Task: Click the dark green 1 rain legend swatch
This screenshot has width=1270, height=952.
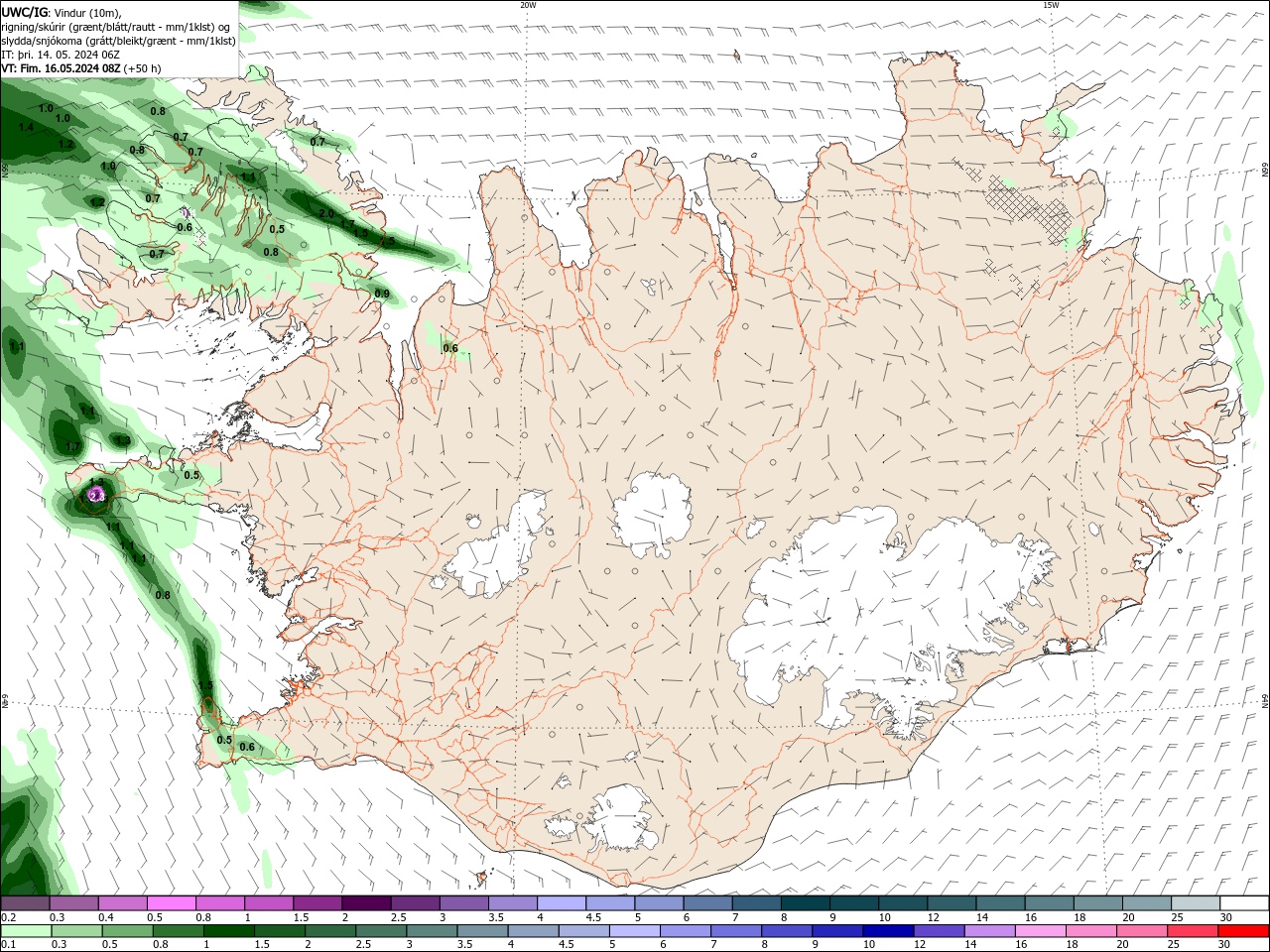Action: point(228,931)
